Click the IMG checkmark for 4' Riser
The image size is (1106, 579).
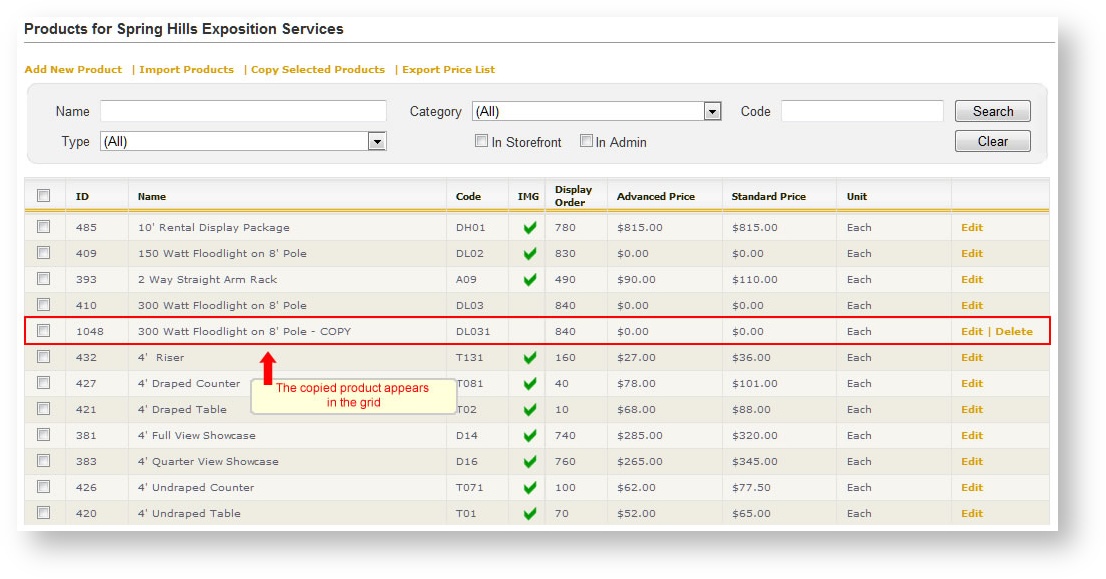click(527, 357)
